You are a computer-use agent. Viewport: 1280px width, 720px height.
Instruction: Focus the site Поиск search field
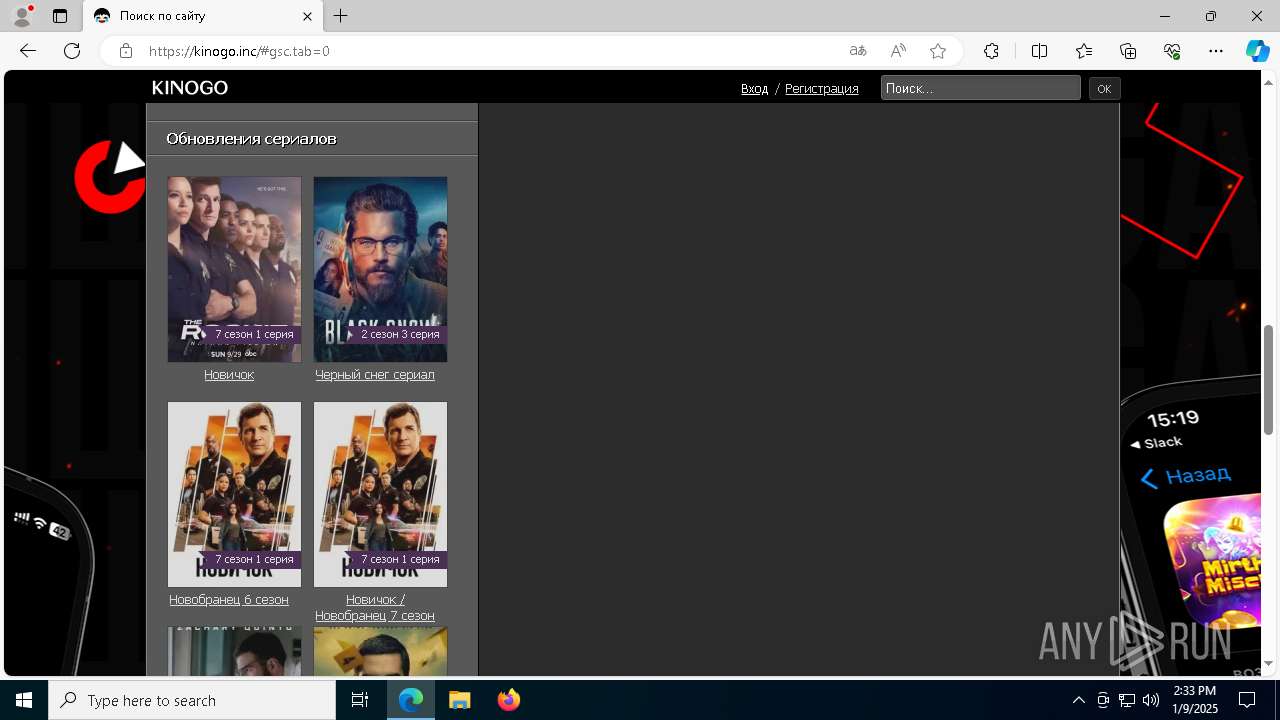point(981,88)
